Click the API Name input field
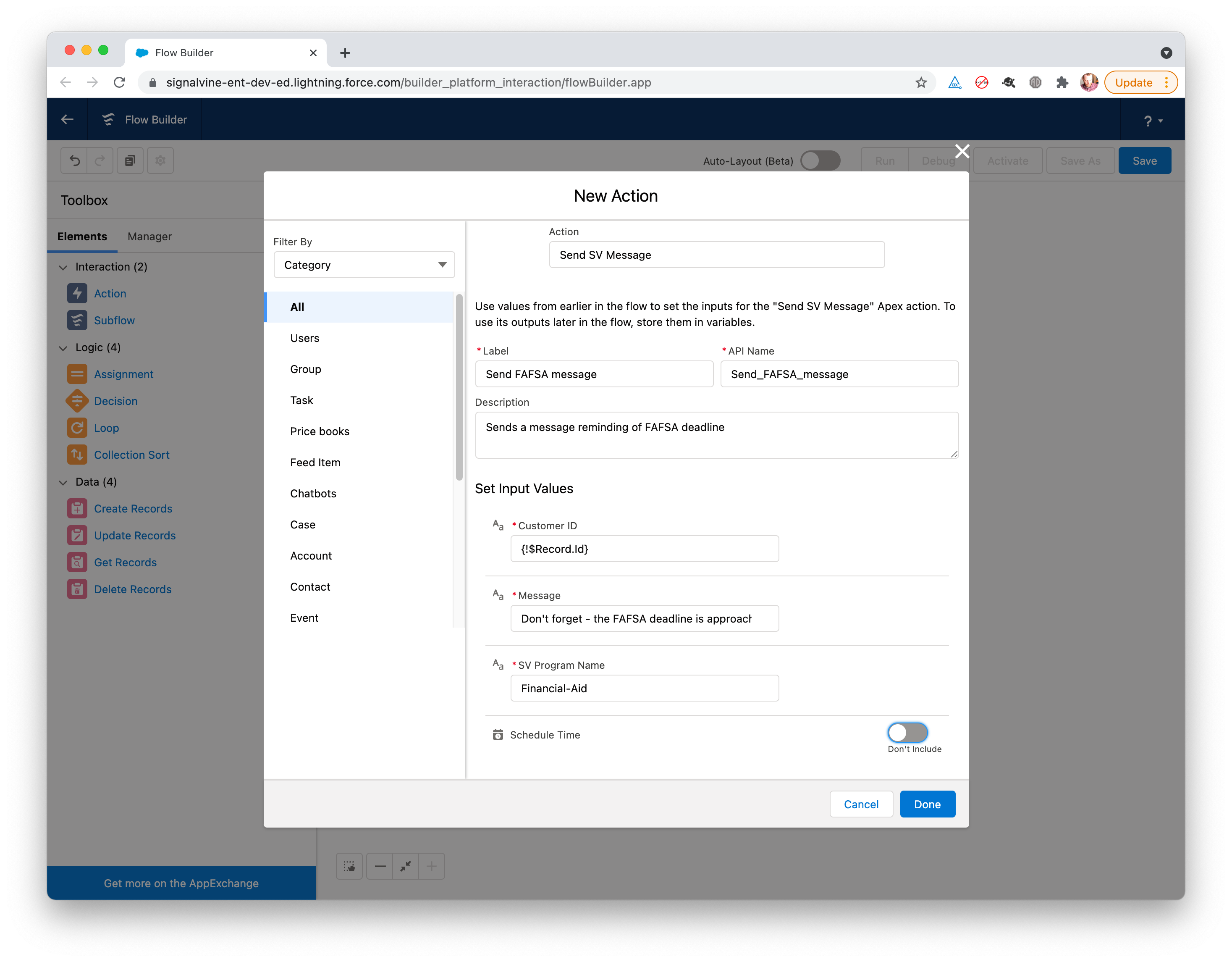 (x=839, y=374)
